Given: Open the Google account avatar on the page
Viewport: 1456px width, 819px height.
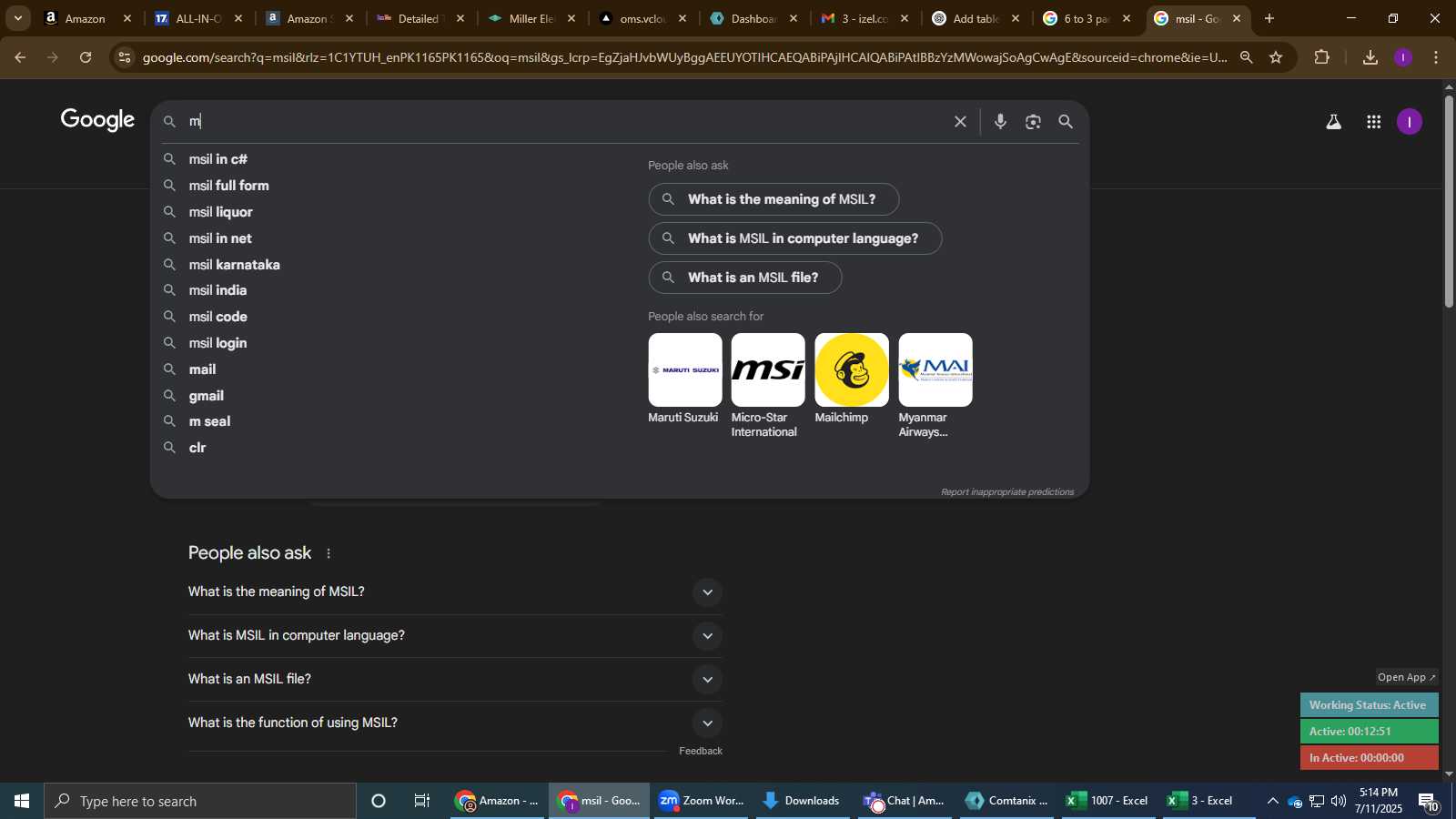Looking at the screenshot, I should click(1410, 122).
